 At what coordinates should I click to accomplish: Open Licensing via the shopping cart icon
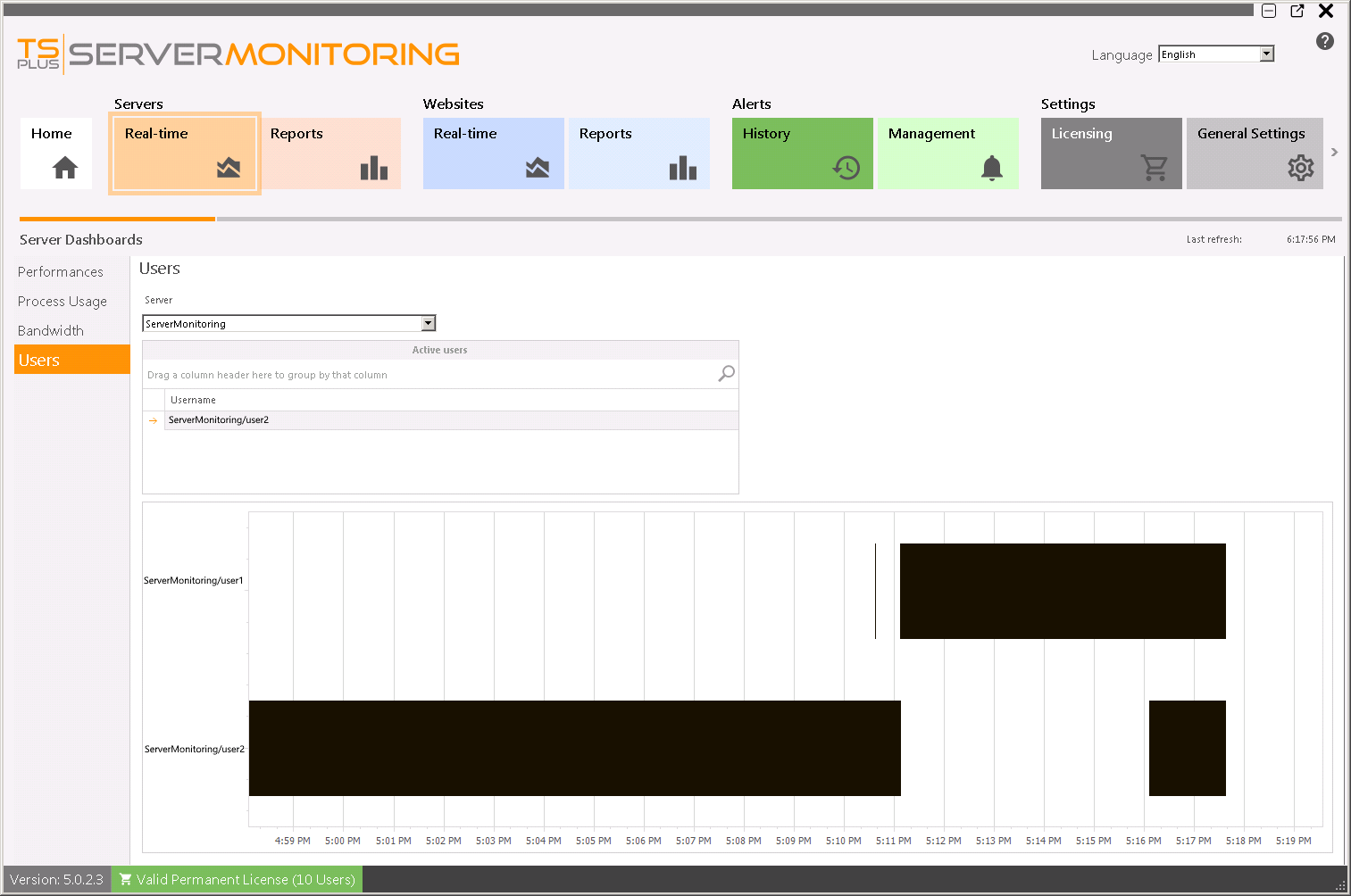pos(1155,168)
